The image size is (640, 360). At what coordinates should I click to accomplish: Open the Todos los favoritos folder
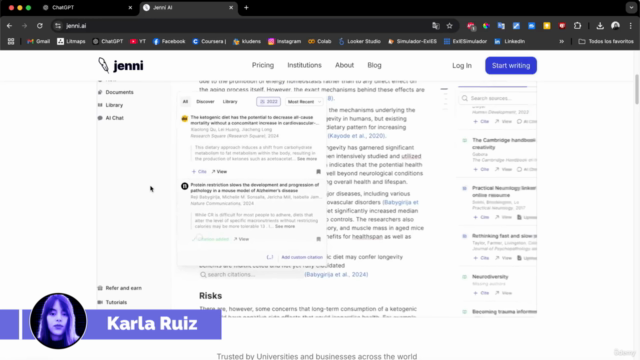click(x=606, y=41)
